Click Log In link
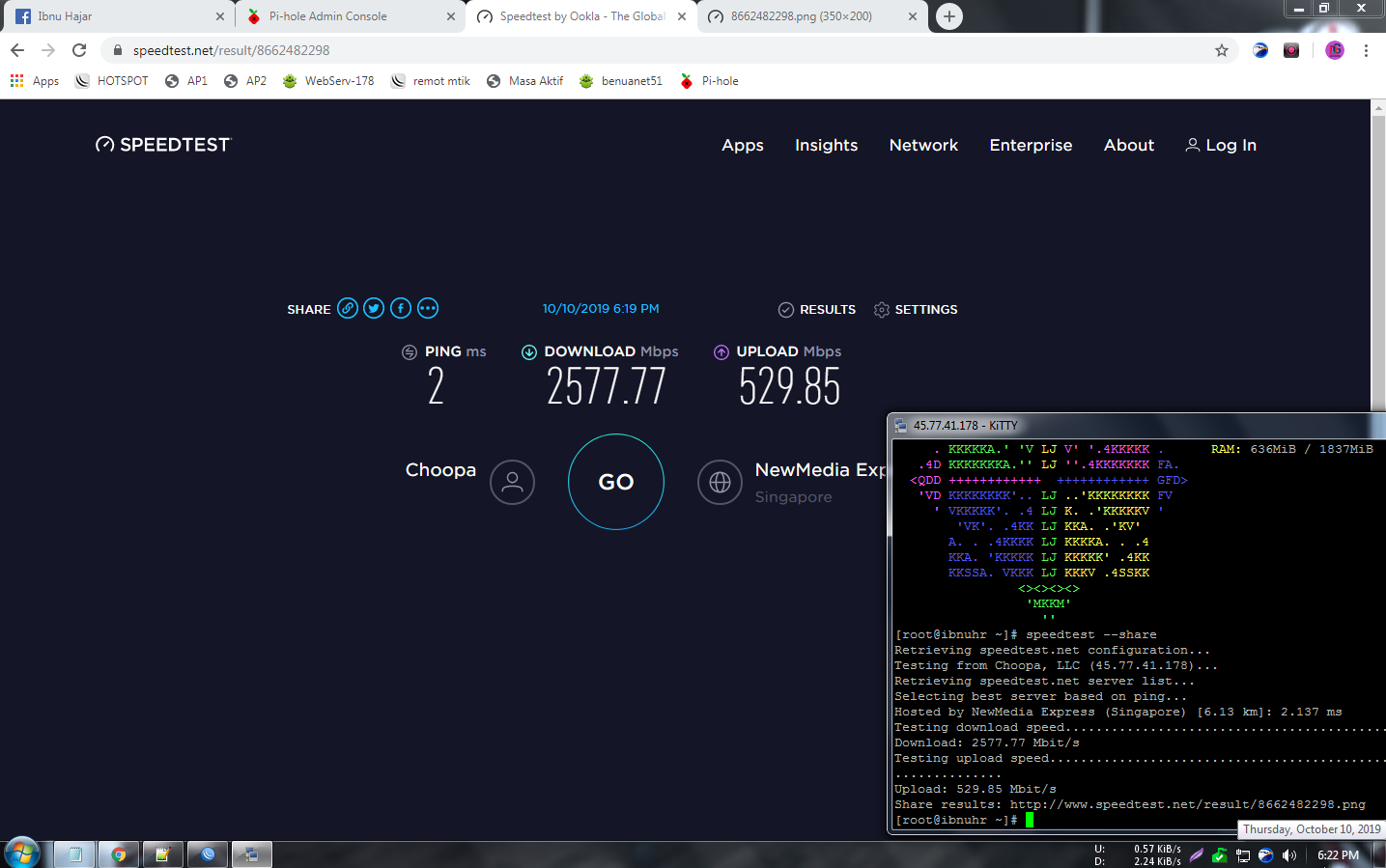The width and height of the screenshot is (1386, 868). (x=1221, y=145)
